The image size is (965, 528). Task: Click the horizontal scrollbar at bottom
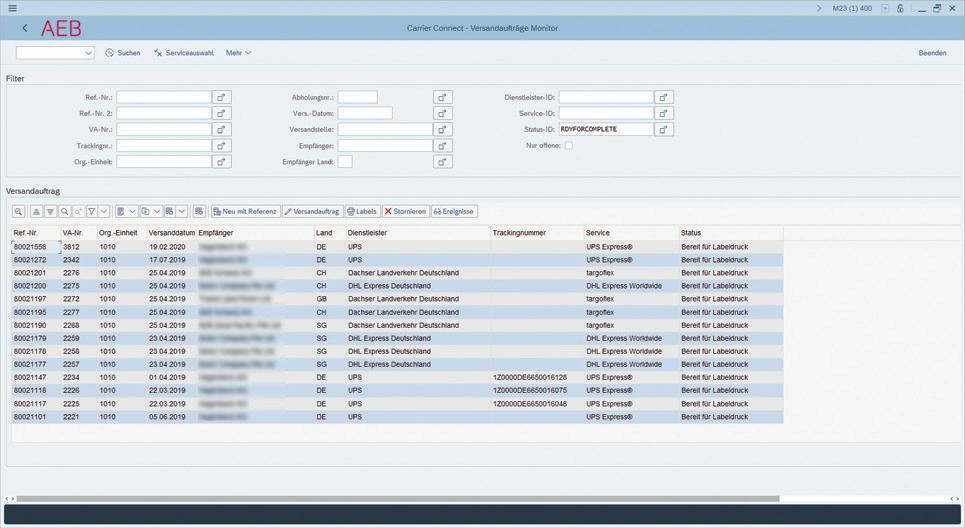click(x=398, y=498)
